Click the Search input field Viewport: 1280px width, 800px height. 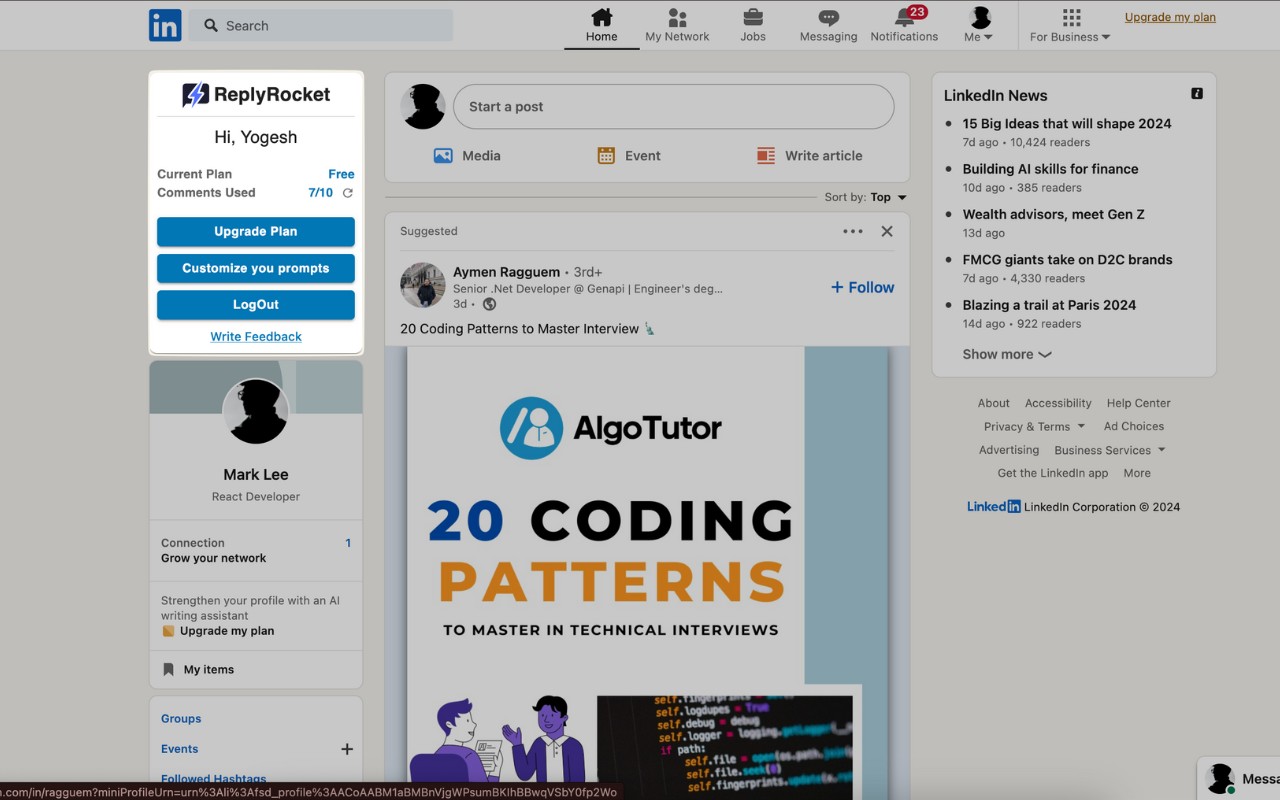pos(321,26)
